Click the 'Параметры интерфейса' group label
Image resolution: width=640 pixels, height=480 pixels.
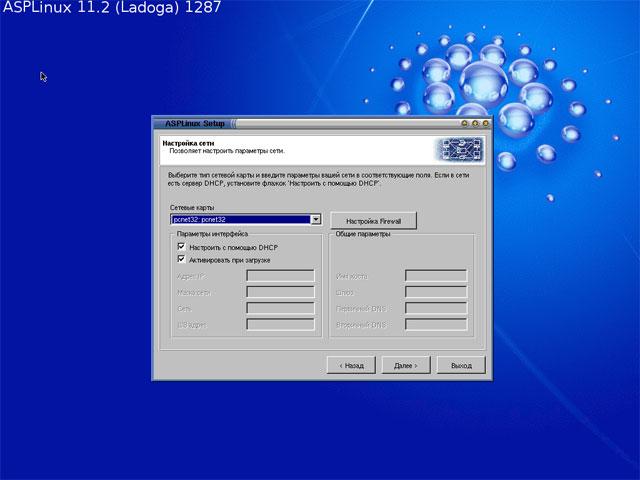(x=212, y=234)
